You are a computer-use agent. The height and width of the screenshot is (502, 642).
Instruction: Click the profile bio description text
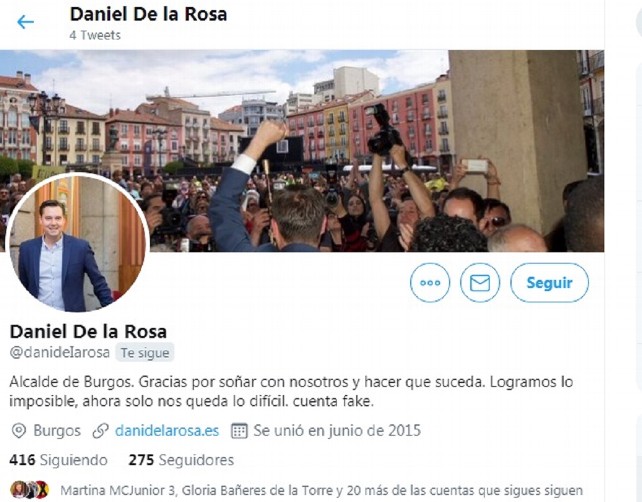coord(291,391)
